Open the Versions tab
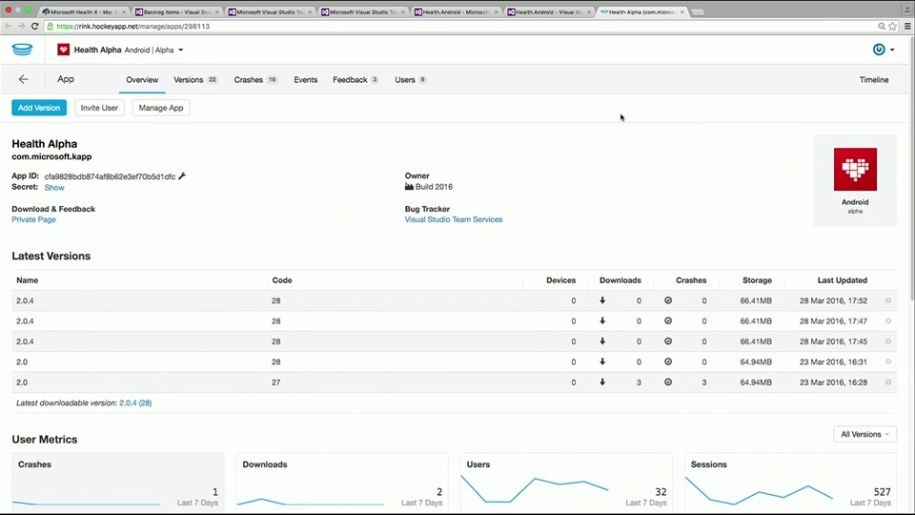 (x=195, y=80)
